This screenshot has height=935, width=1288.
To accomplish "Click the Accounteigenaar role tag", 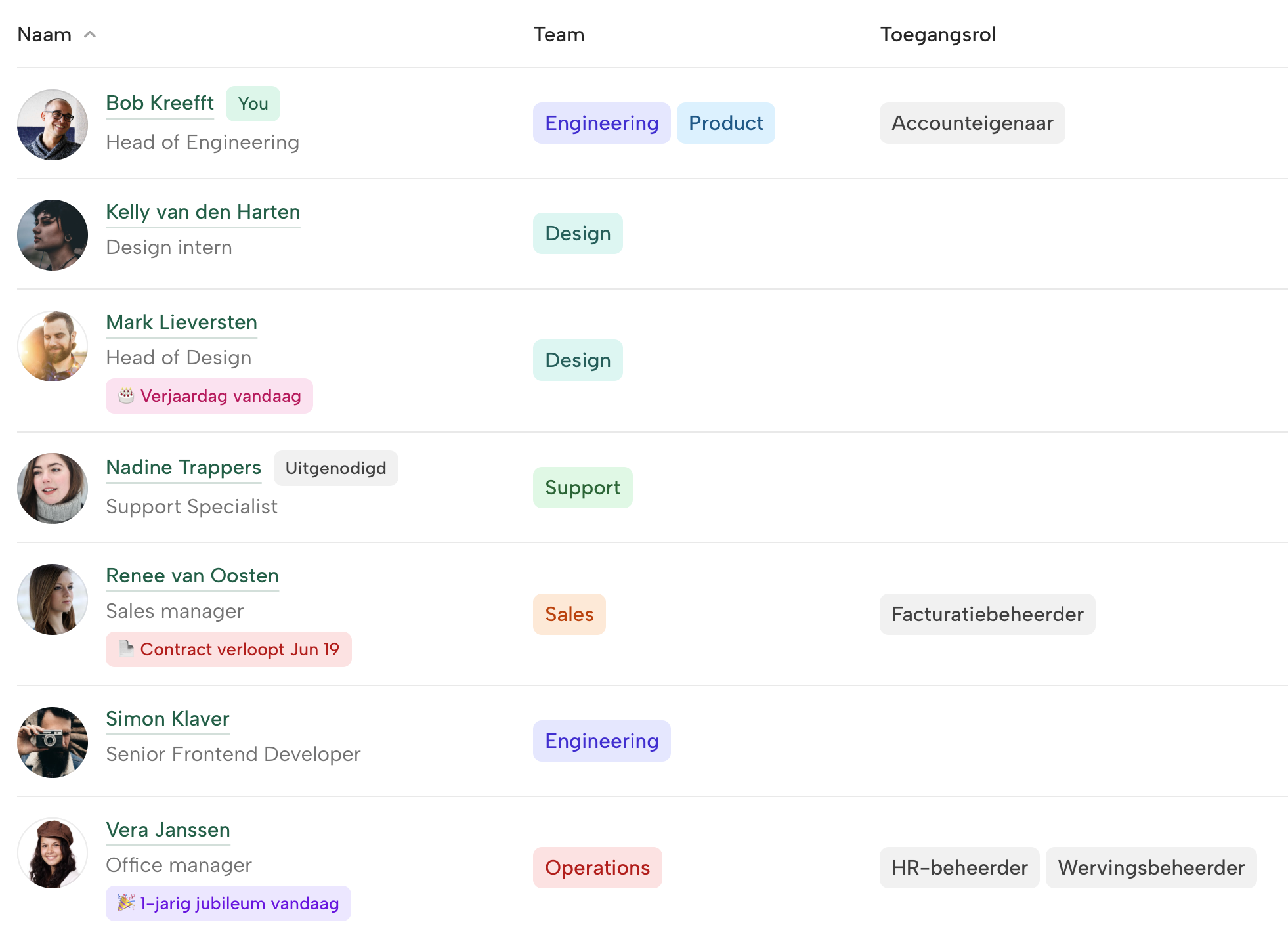I will pyautogui.click(x=972, y=123).
